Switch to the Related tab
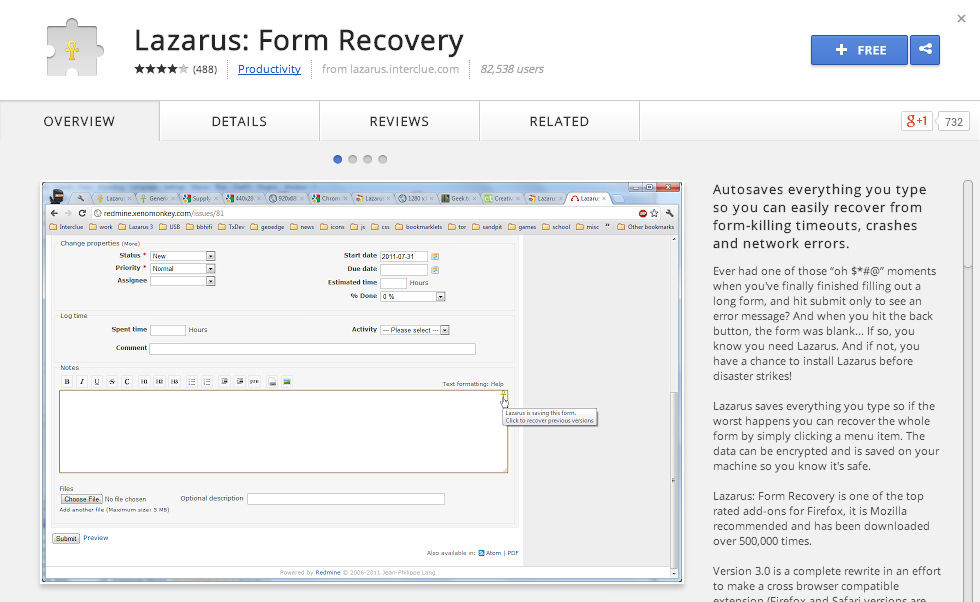Viewport: 980px width, 602px height. point(559,121)
